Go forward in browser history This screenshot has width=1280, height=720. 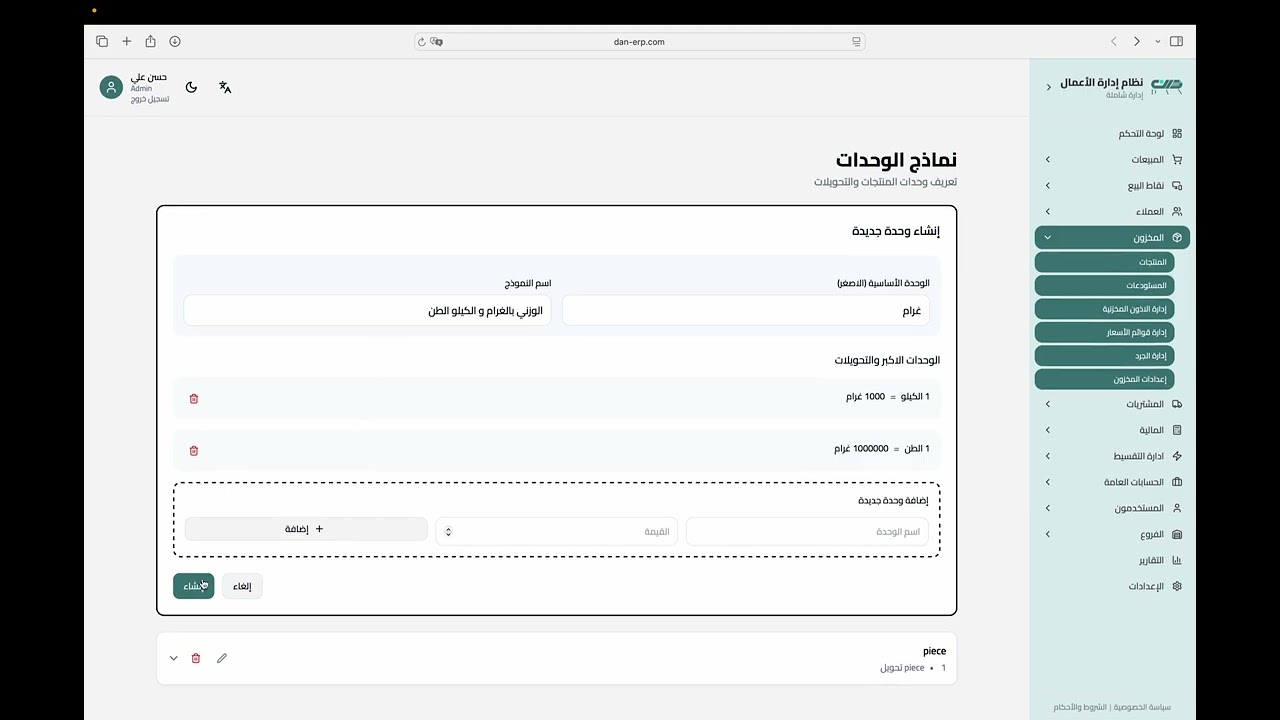coord(1136,41)
